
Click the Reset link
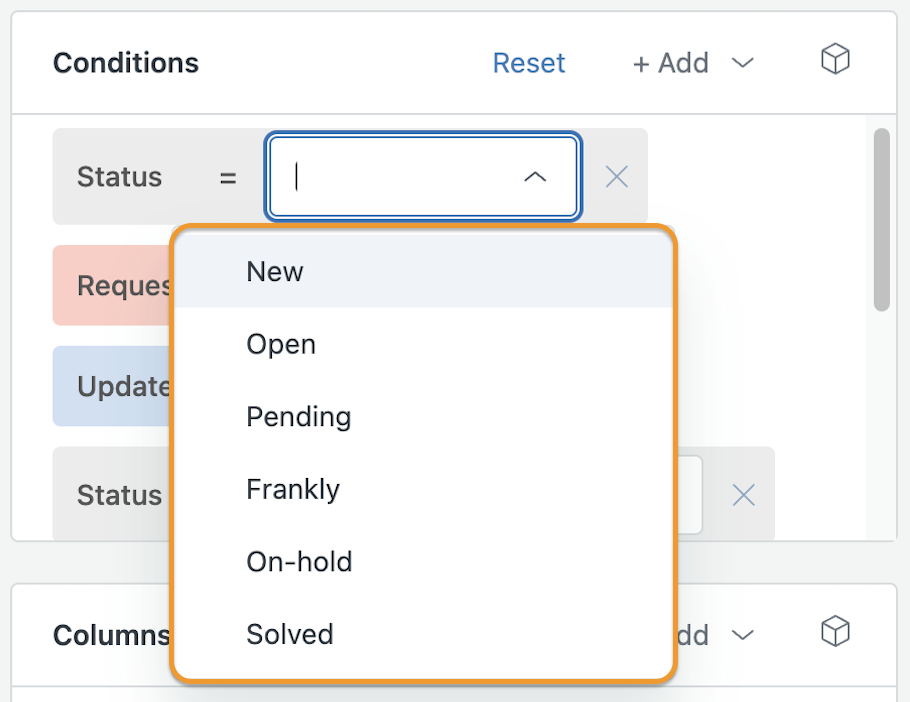529,63
